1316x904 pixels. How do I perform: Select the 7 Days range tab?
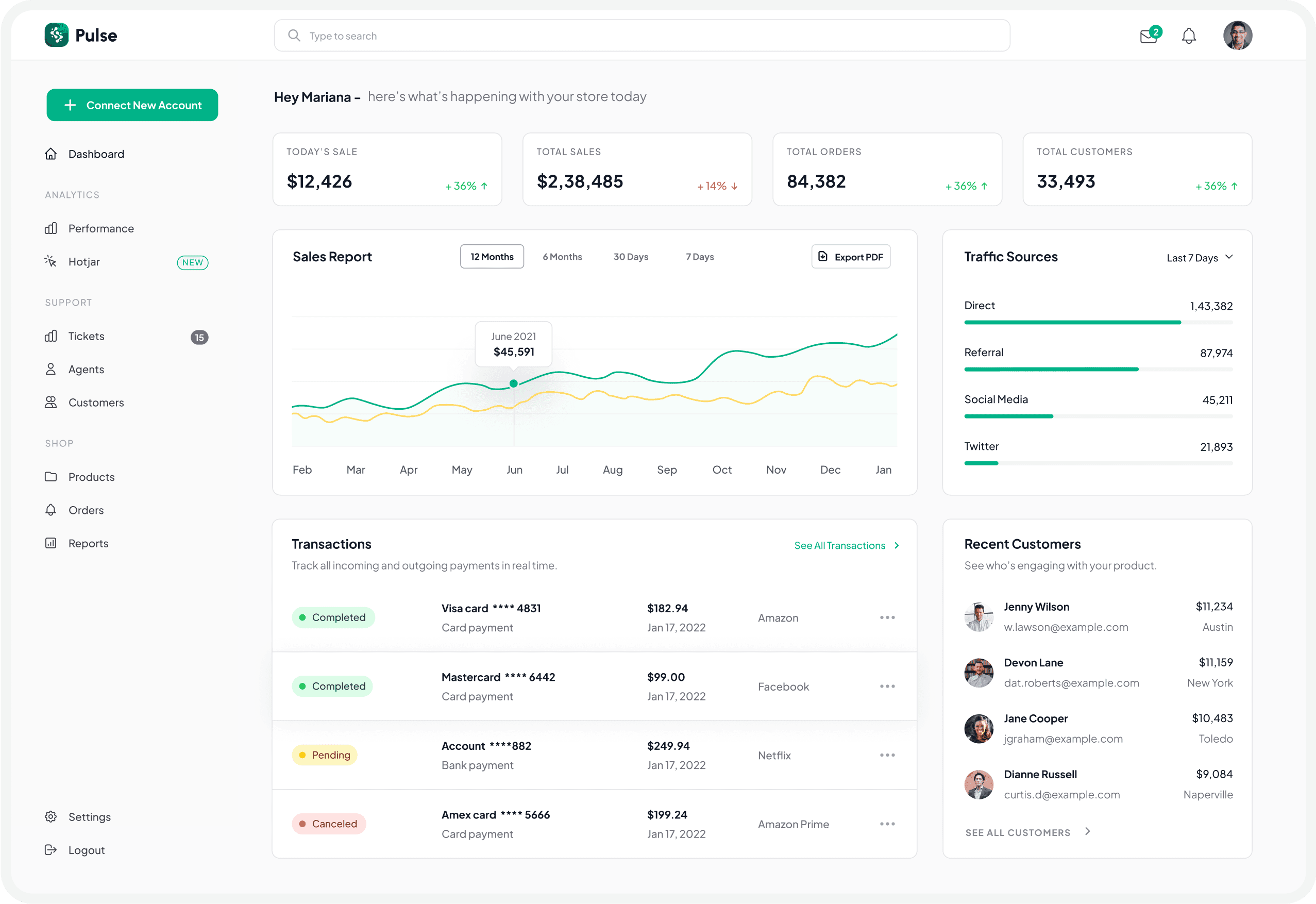[x=699, y=257]
